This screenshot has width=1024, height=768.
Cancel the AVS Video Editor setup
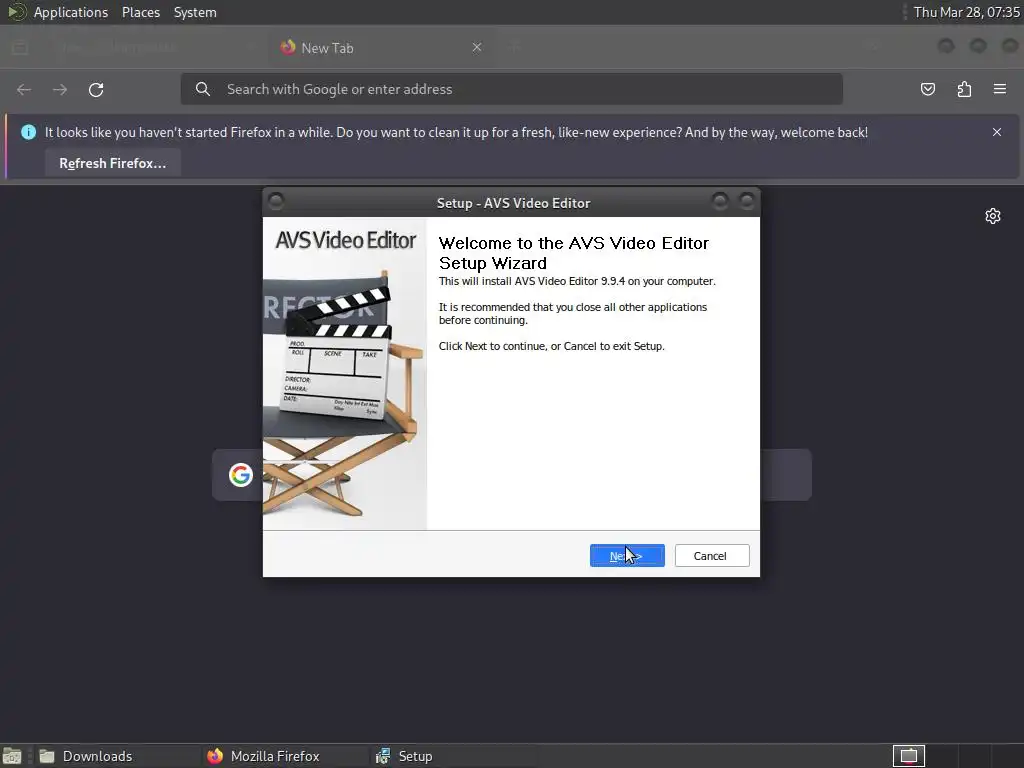click(712, 556)
